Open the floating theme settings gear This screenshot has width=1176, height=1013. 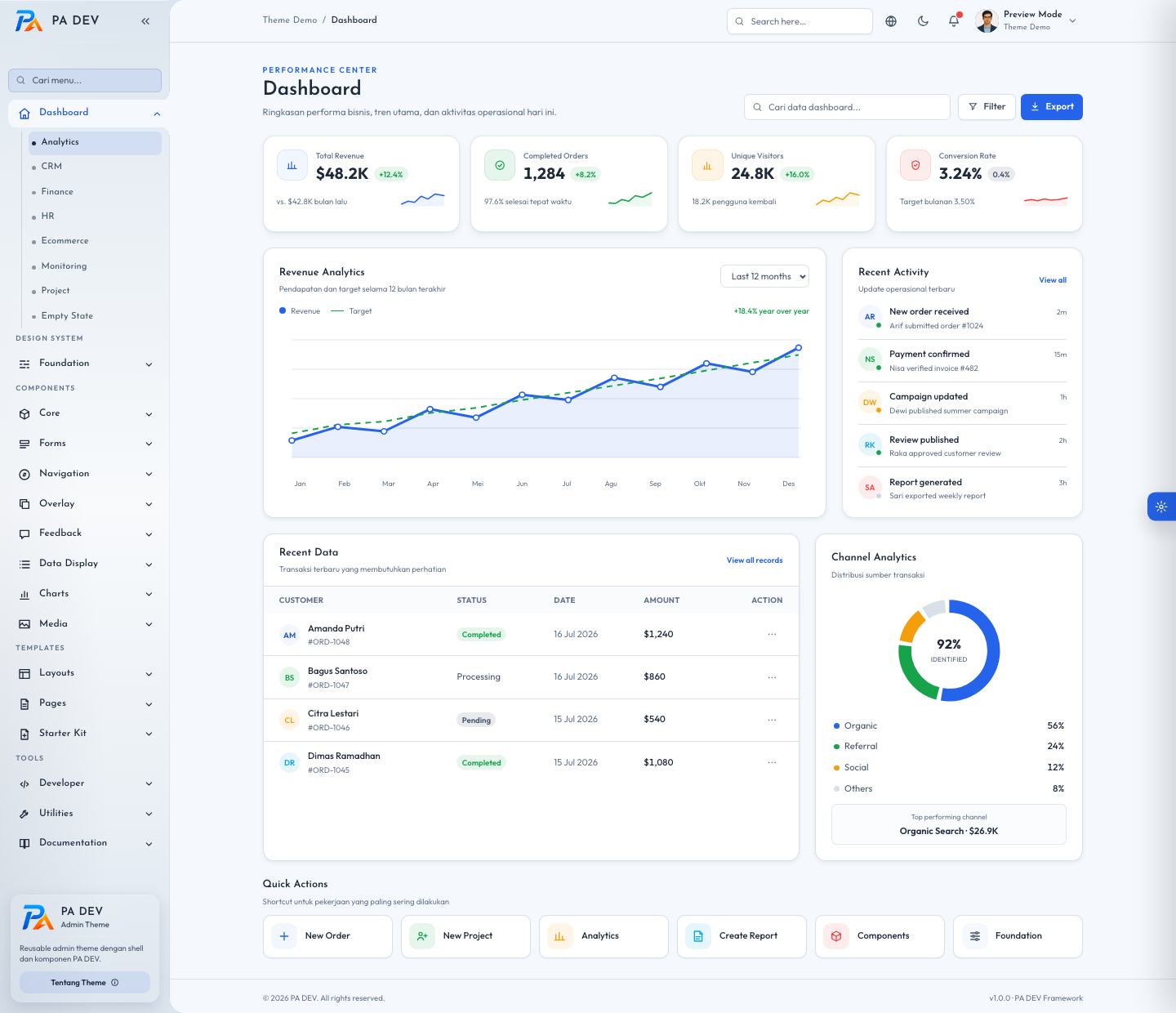[1161, 506]
